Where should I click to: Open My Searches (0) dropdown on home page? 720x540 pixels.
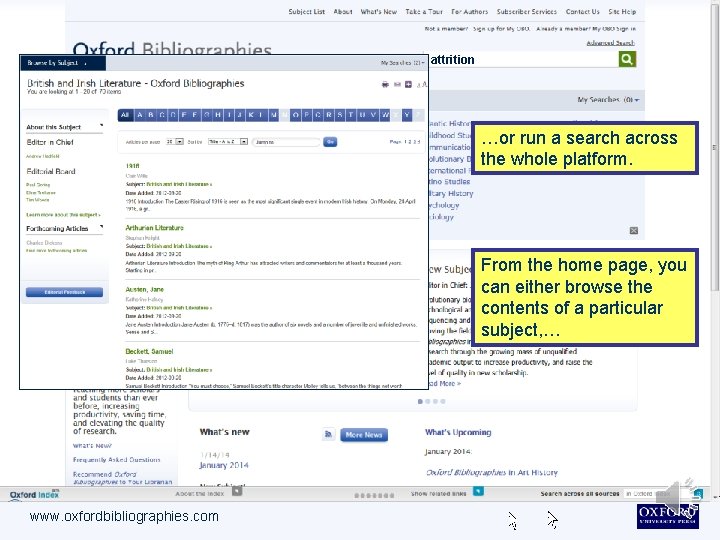608,100
